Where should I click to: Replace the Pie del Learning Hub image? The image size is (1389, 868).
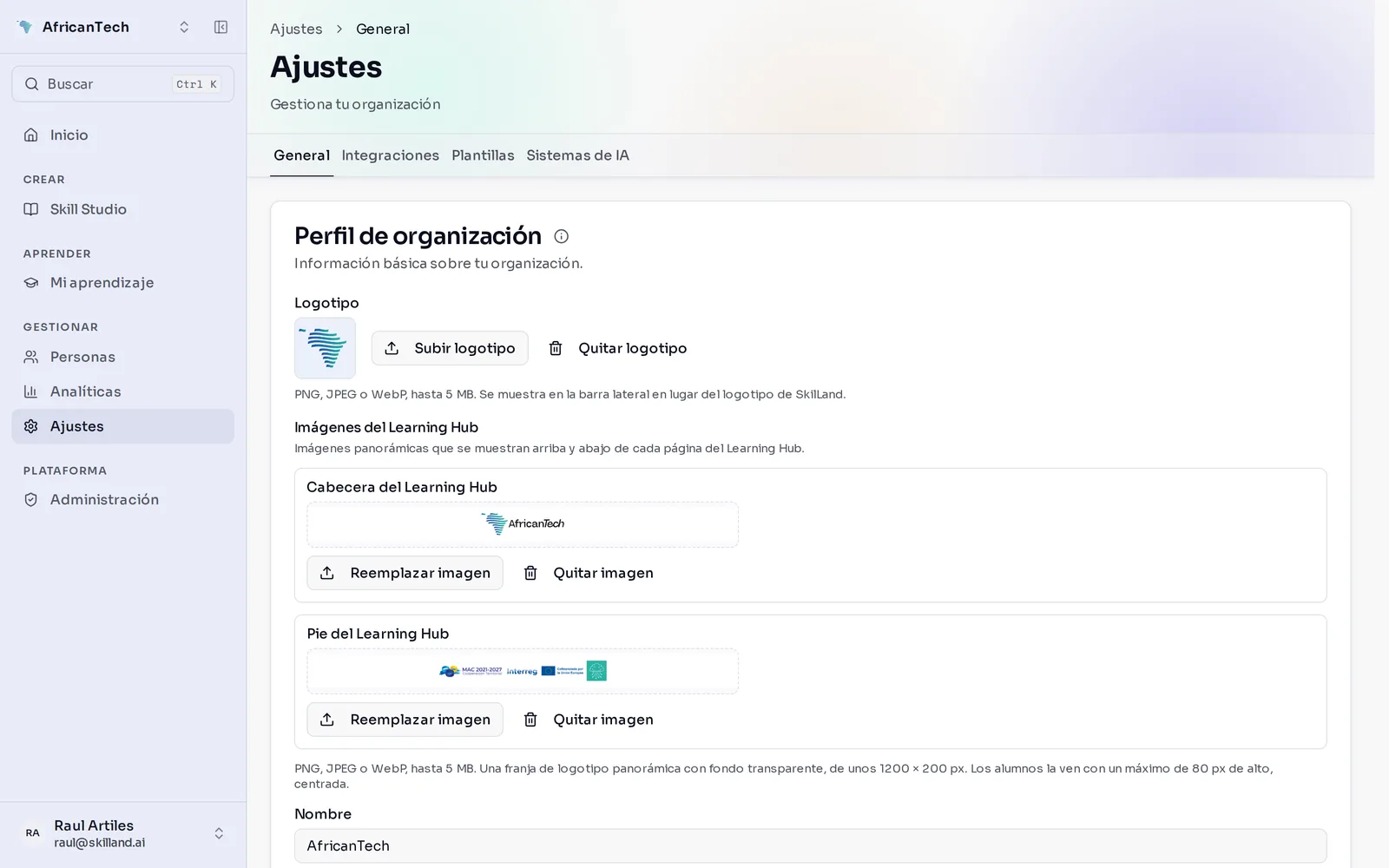[405, 720]
